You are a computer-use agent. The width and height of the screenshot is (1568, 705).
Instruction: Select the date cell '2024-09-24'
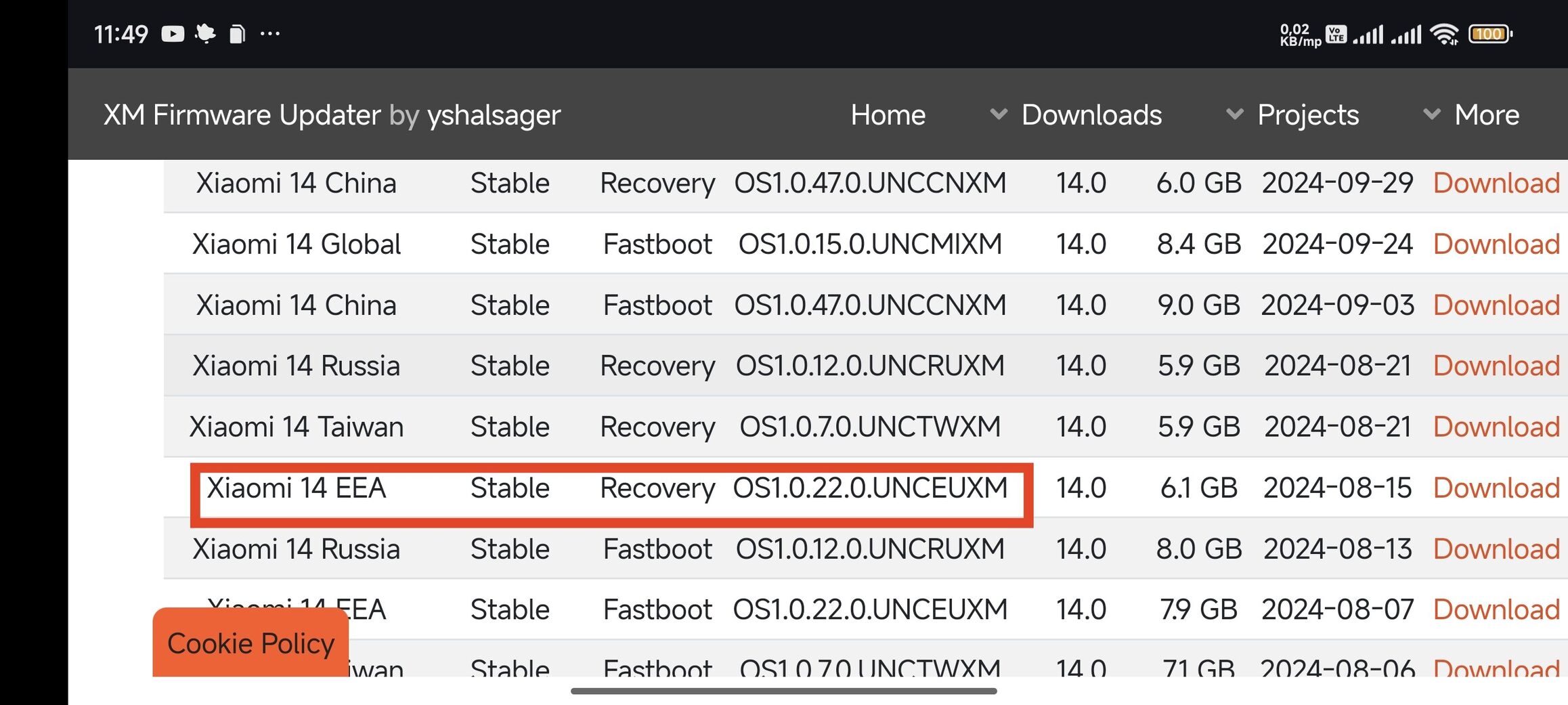coord(1337,244)
